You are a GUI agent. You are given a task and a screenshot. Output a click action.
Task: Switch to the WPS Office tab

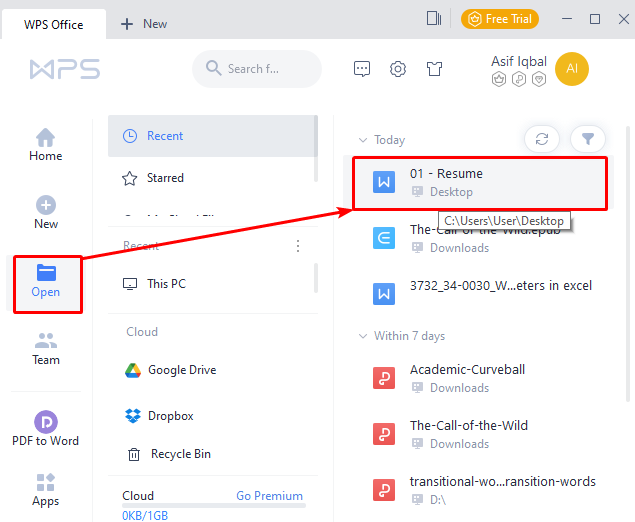(53, 24)
